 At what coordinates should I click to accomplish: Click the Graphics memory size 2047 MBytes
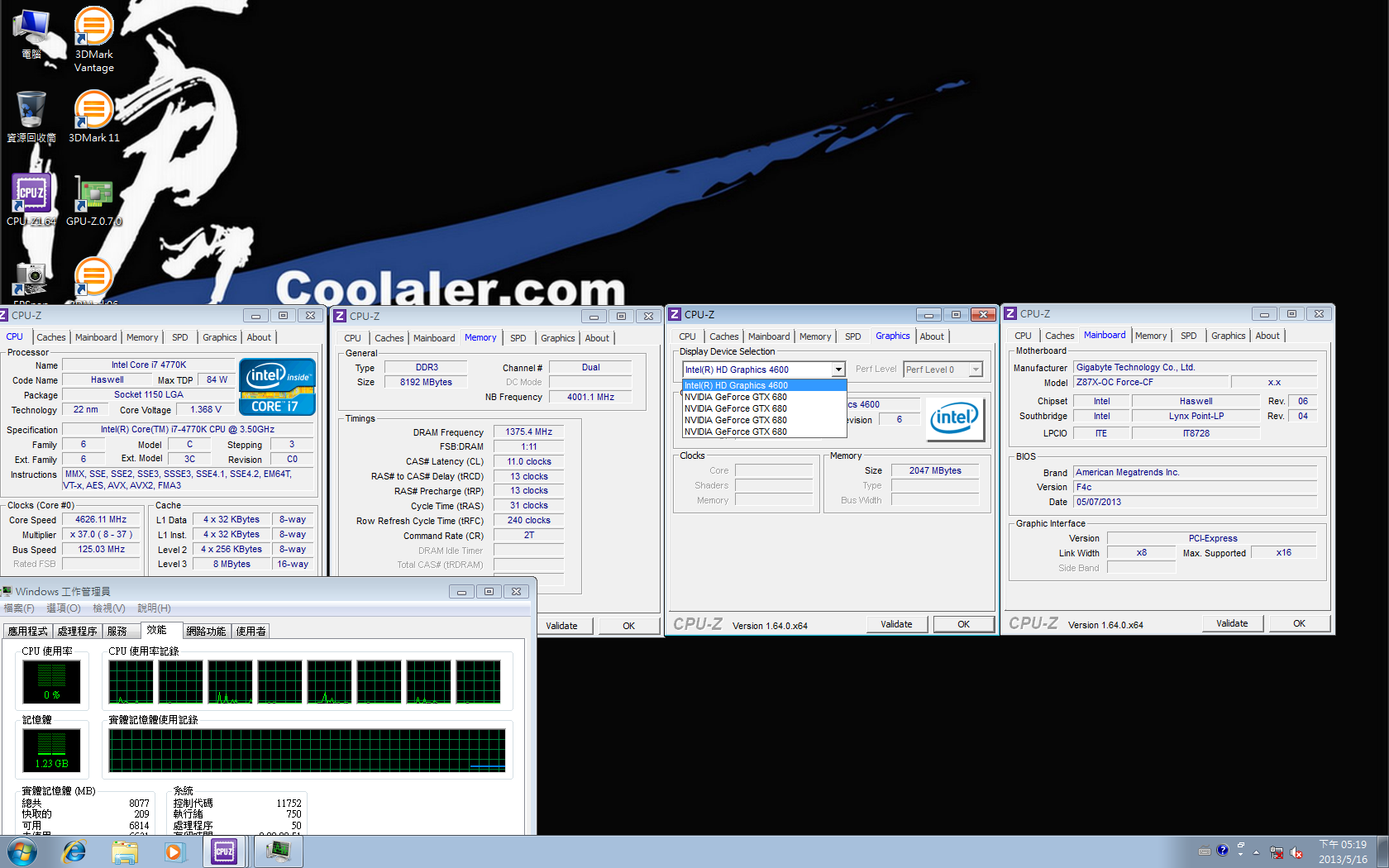coord(935,470)
